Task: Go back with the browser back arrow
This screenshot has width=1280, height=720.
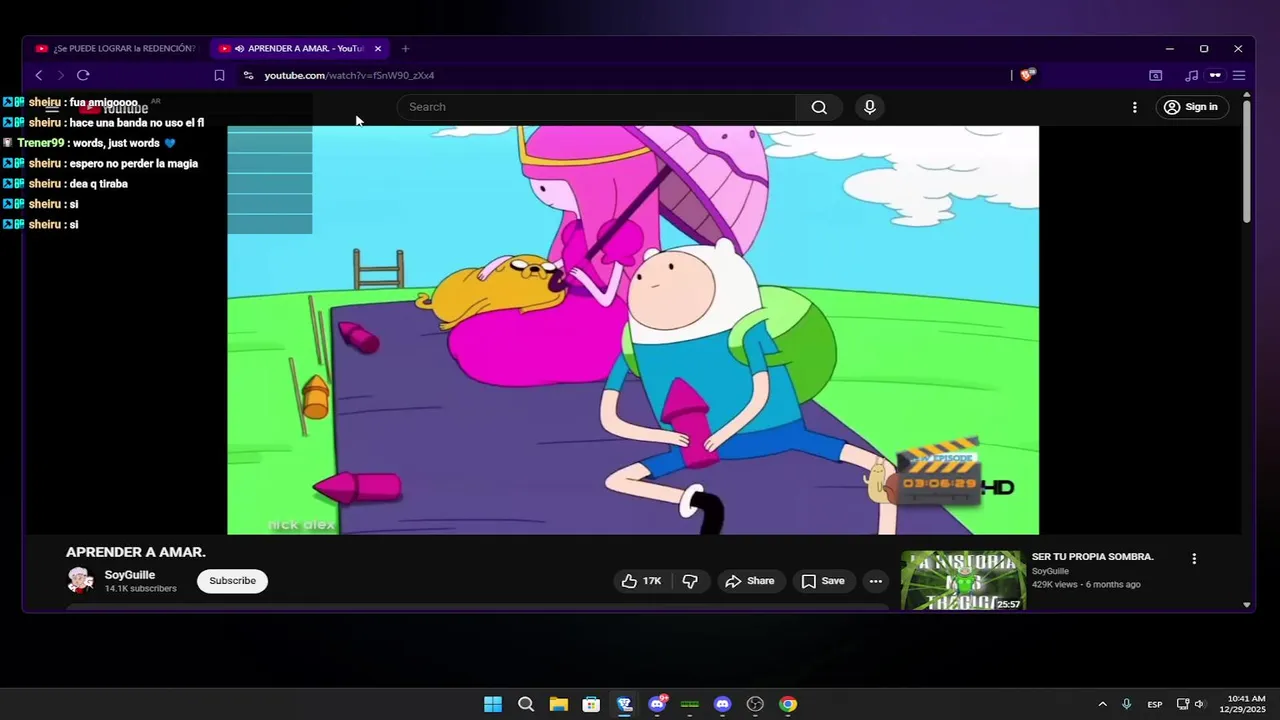Action: click(39, 75)
